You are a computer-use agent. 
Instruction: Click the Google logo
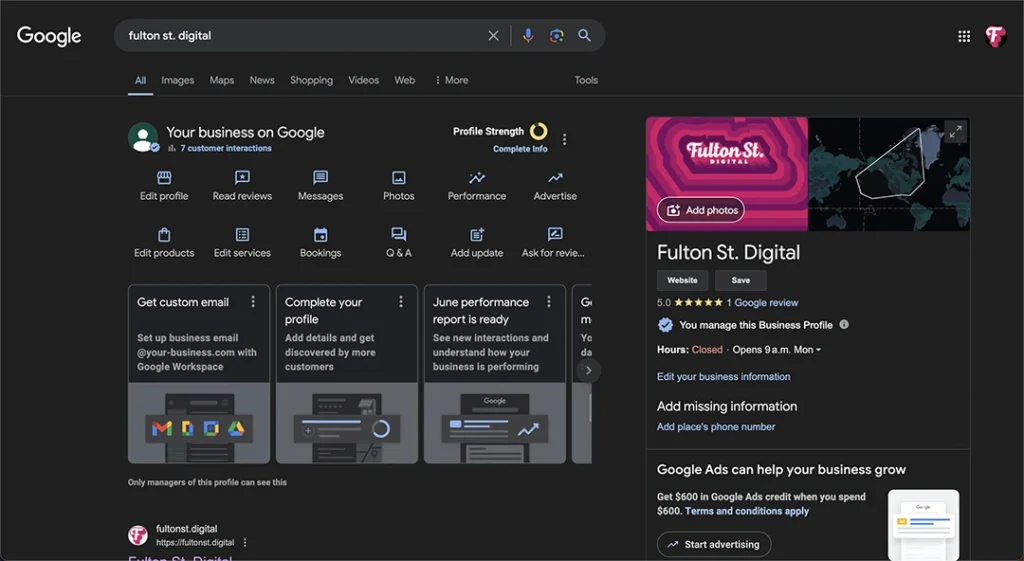49,36
